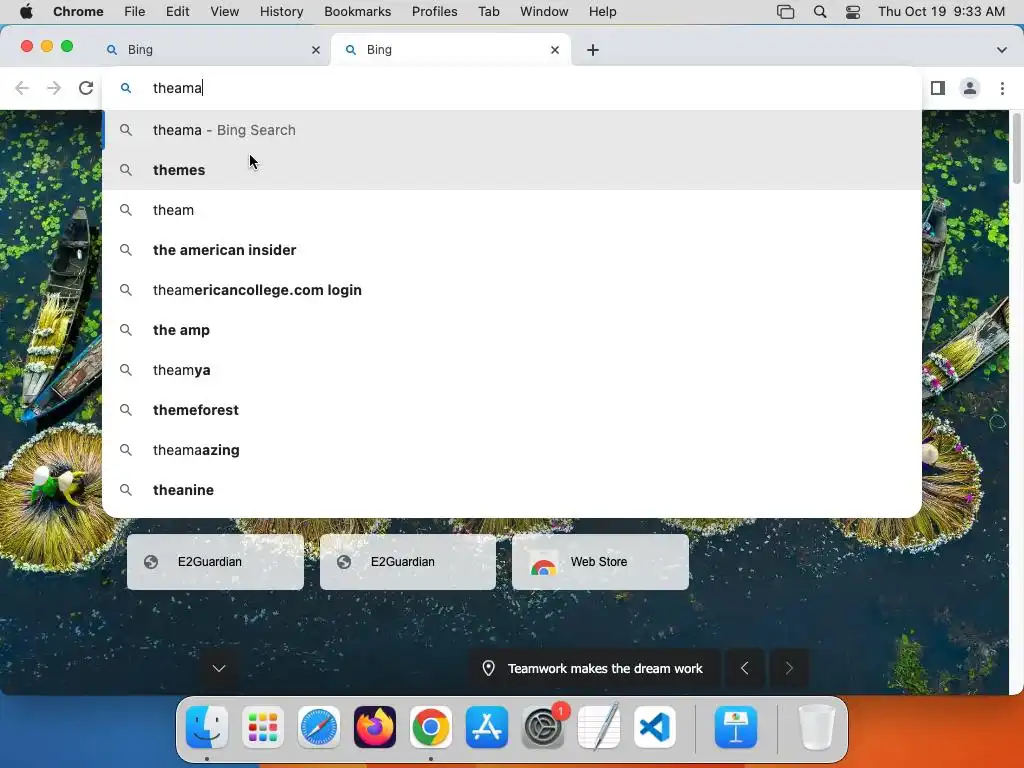
Task: Click the screen mirroring menu bar icon
Action: [x=786, y=12]
